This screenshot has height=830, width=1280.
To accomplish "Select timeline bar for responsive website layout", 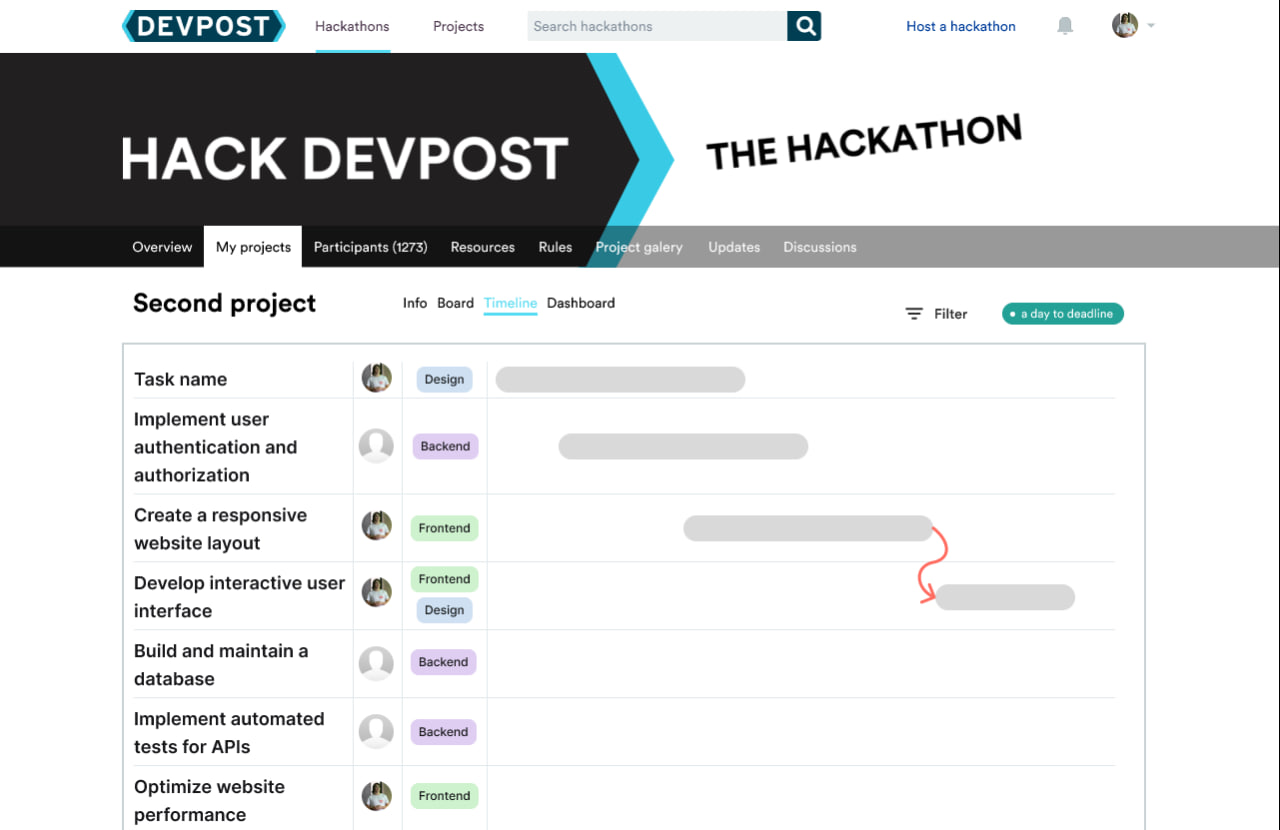I will 808,528.
